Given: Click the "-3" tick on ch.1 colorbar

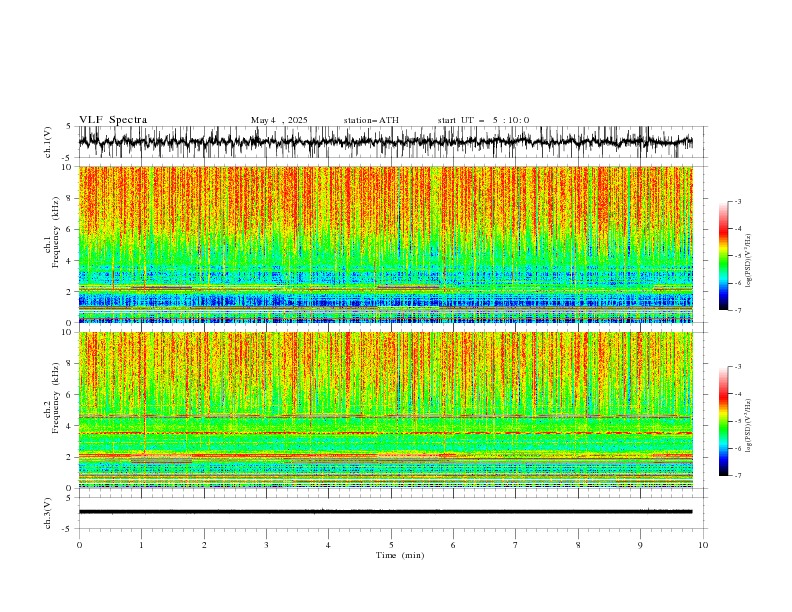Looking at the screenshot, I should coord(738,201).
